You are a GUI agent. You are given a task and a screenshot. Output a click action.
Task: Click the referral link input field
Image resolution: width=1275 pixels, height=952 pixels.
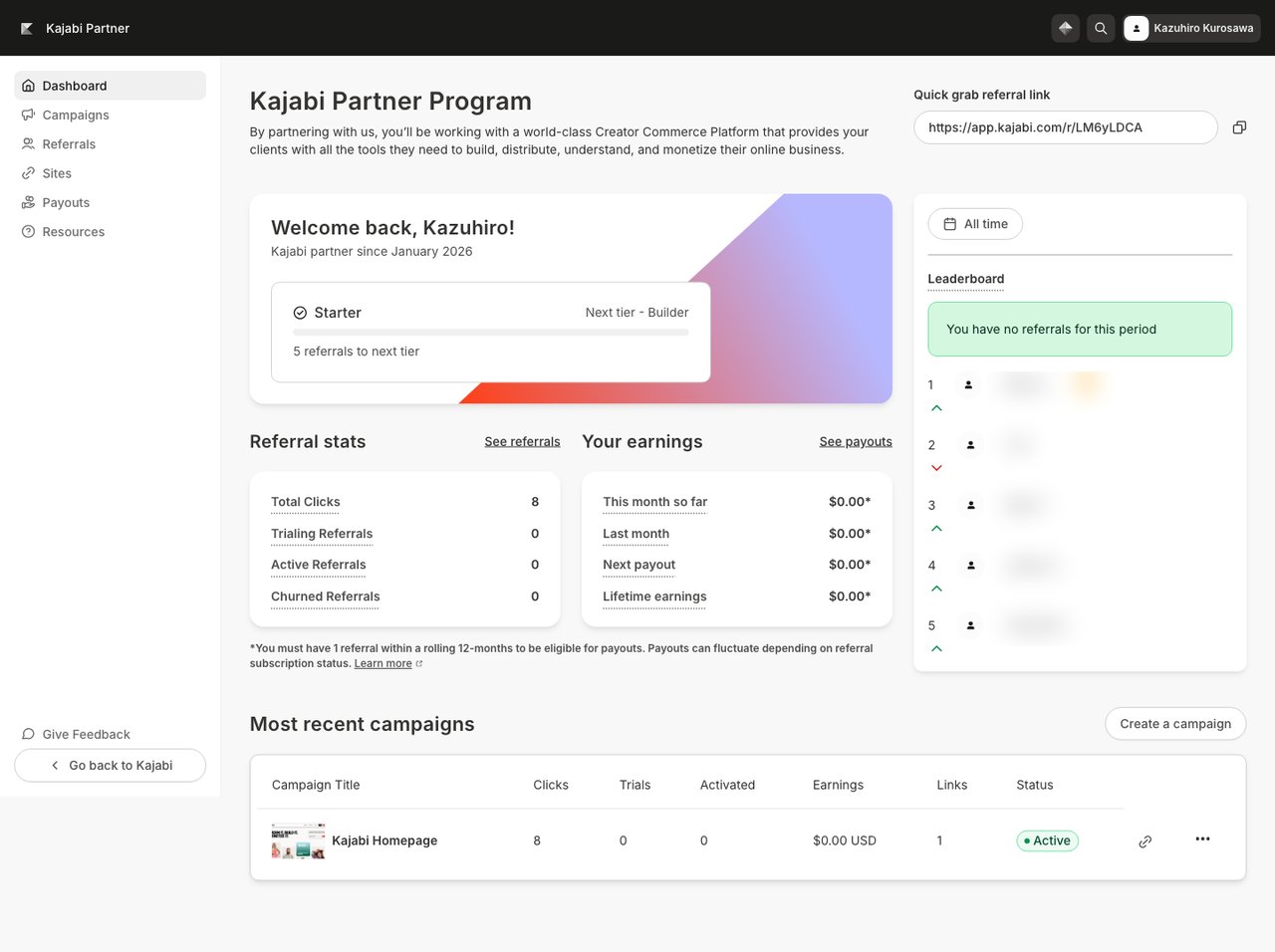tap(1065, 127)
